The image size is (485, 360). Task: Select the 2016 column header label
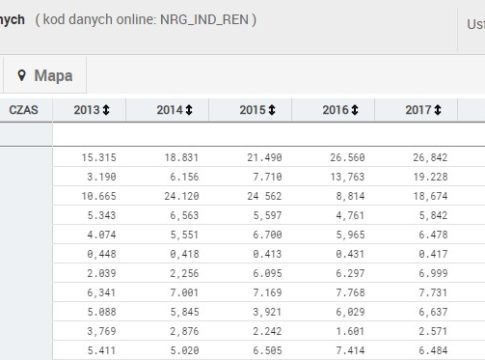click(336, 110)
